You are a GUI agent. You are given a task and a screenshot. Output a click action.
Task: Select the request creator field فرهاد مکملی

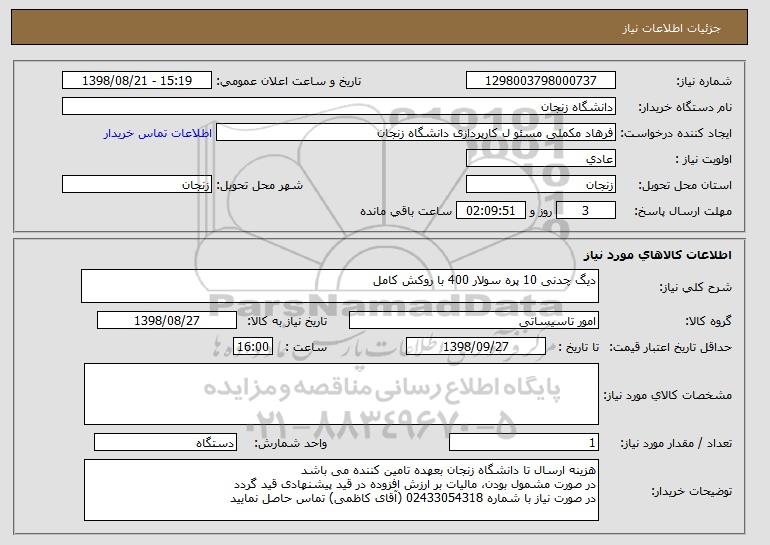[x=416, y=133]
